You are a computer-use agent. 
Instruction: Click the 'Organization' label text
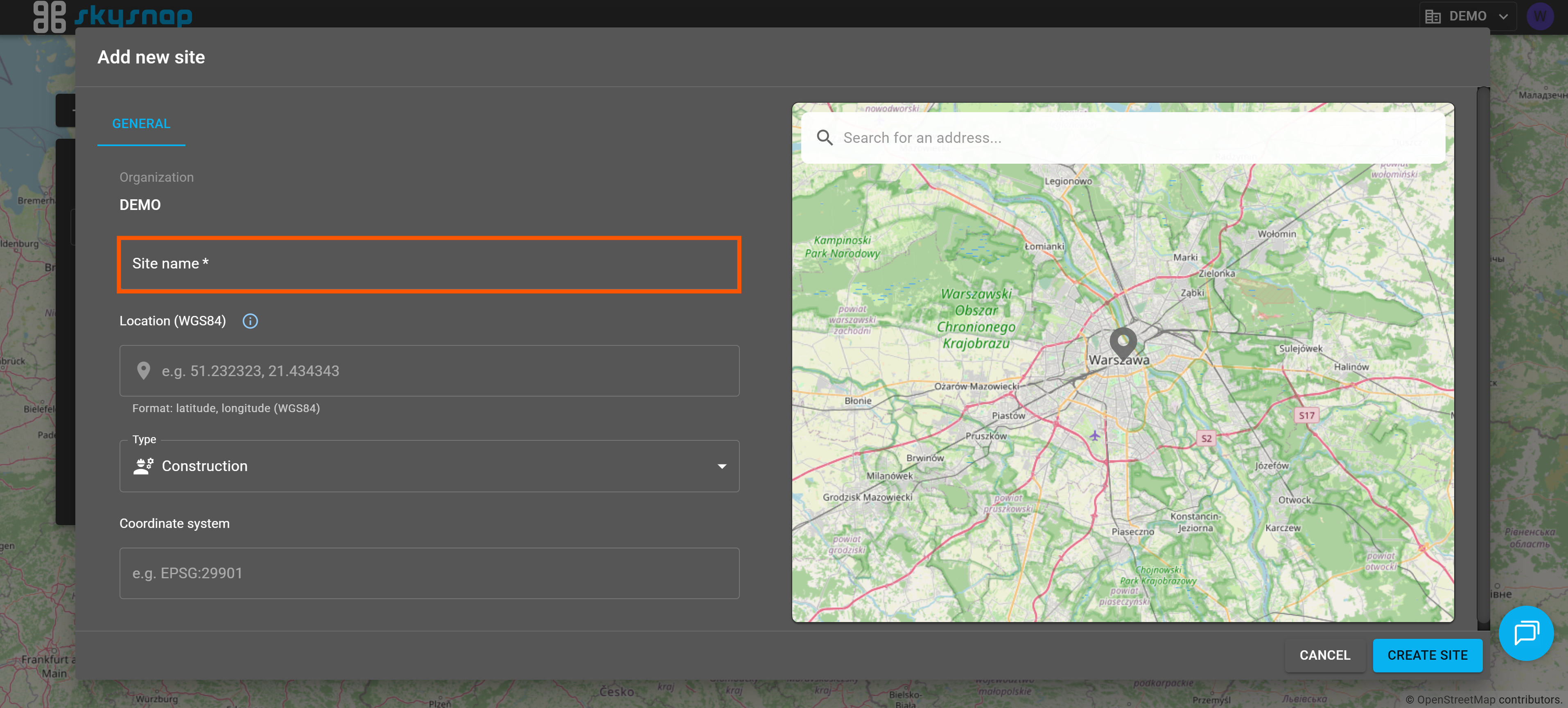[156, 178]
